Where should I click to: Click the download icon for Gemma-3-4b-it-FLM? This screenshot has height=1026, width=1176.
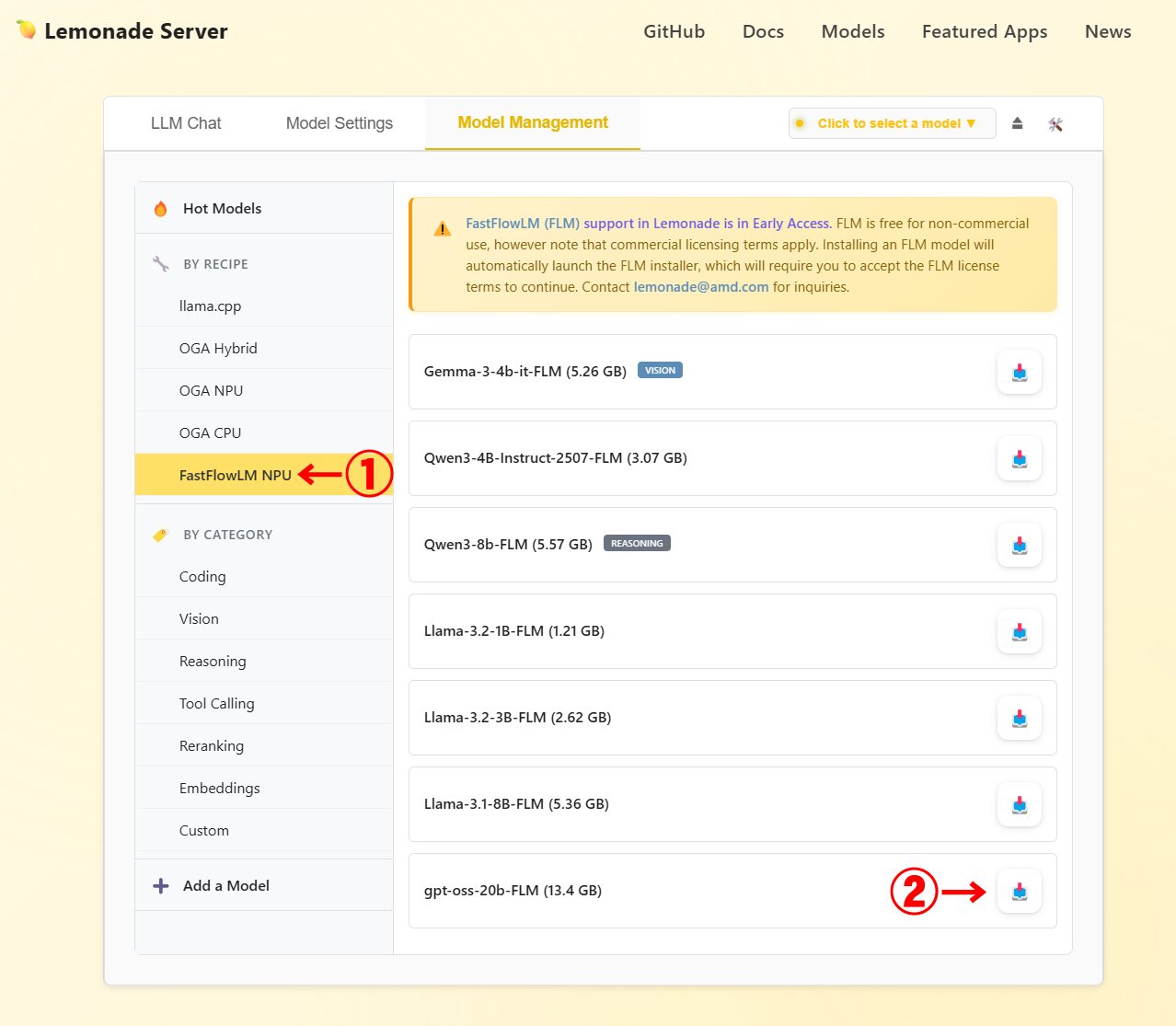tap(1019, 372)
